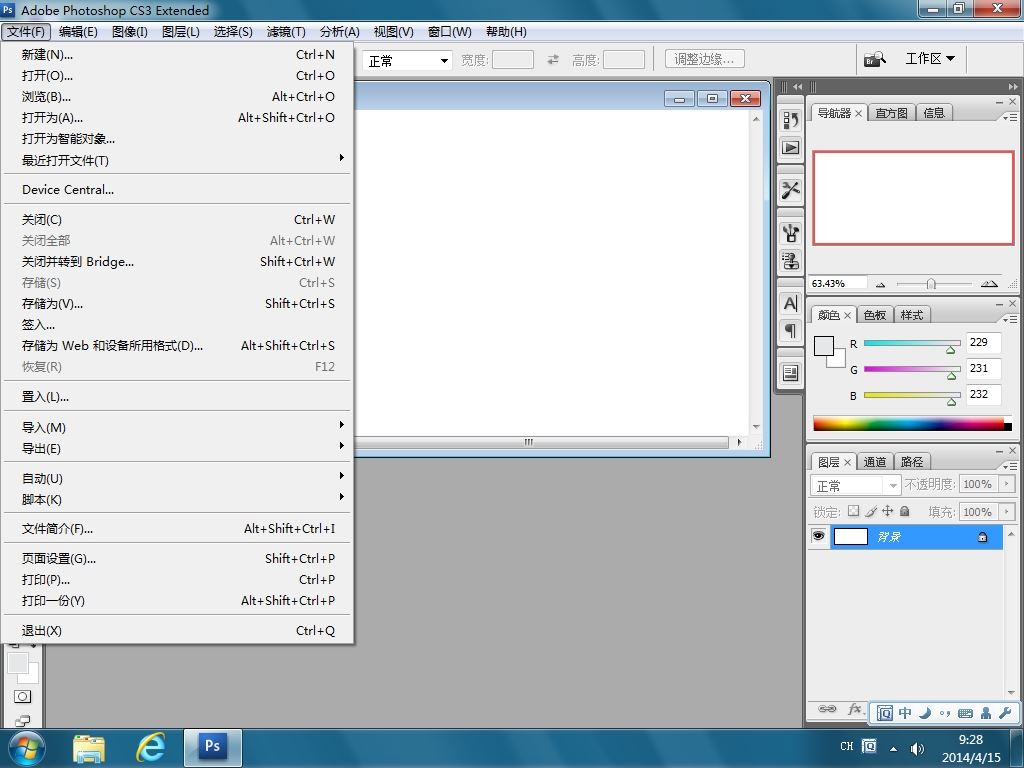Expand the 最近打开文件(T) submenu
This screenshot has width=1024, height=768.
pyautogui.click(x=178, y=160)
